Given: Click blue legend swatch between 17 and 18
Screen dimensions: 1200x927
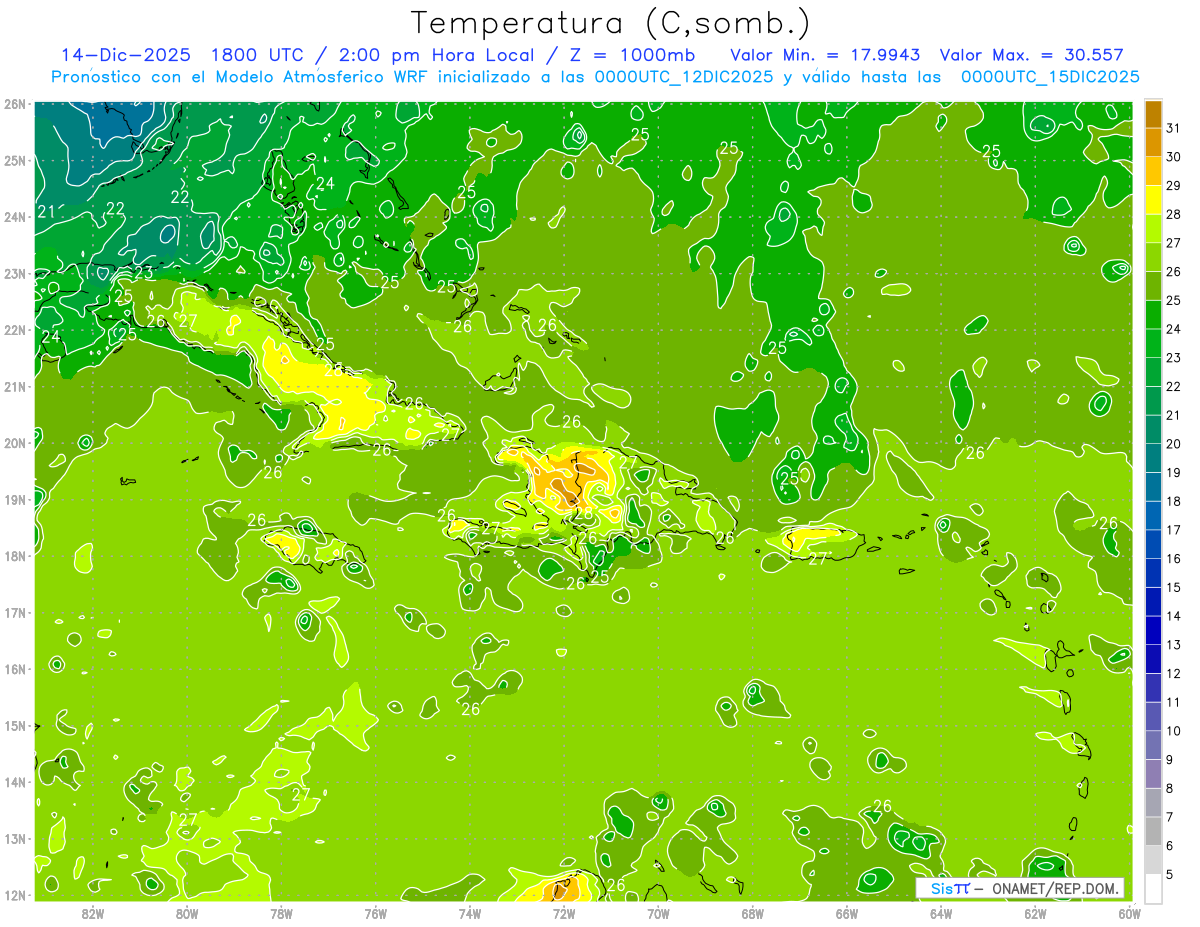Looking at the screenshot, I should pyautogui.click(x=1153, y=516).
